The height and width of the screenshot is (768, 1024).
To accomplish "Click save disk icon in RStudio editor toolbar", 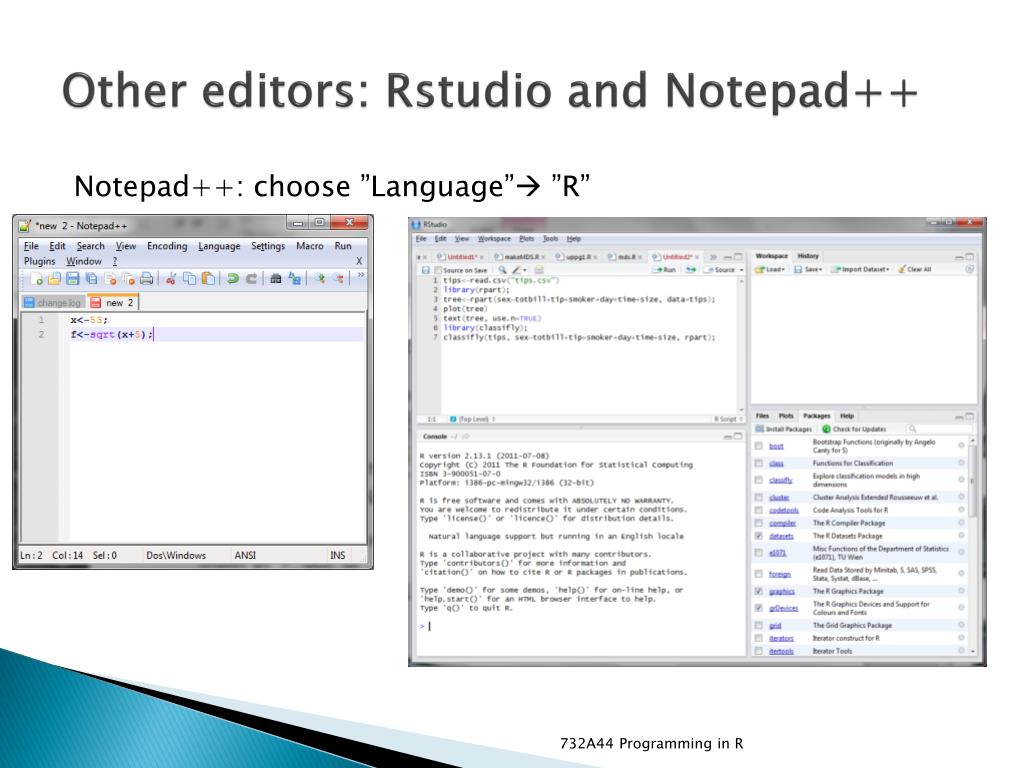I will tap(426, 270).
